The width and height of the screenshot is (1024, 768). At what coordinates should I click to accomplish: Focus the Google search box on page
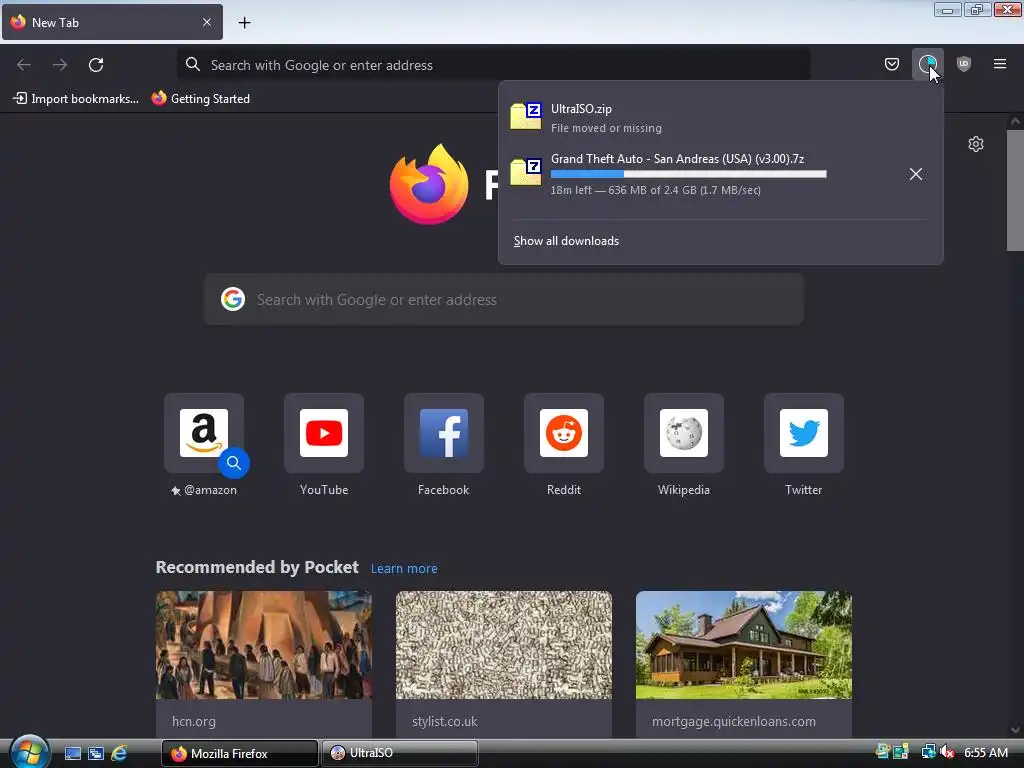[x=504, y=299]
